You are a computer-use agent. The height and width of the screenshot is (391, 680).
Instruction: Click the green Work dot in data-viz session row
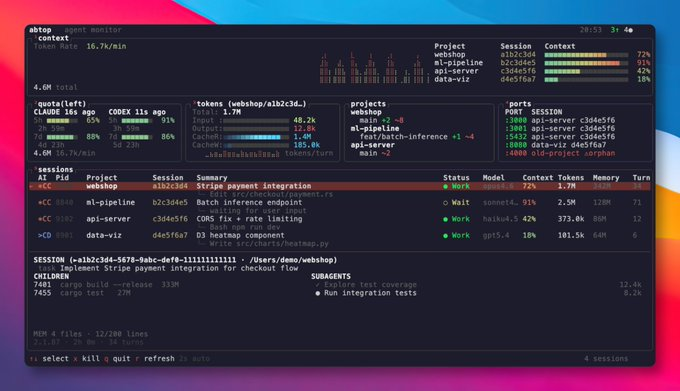pyautogui.click(x=445, y=236)
